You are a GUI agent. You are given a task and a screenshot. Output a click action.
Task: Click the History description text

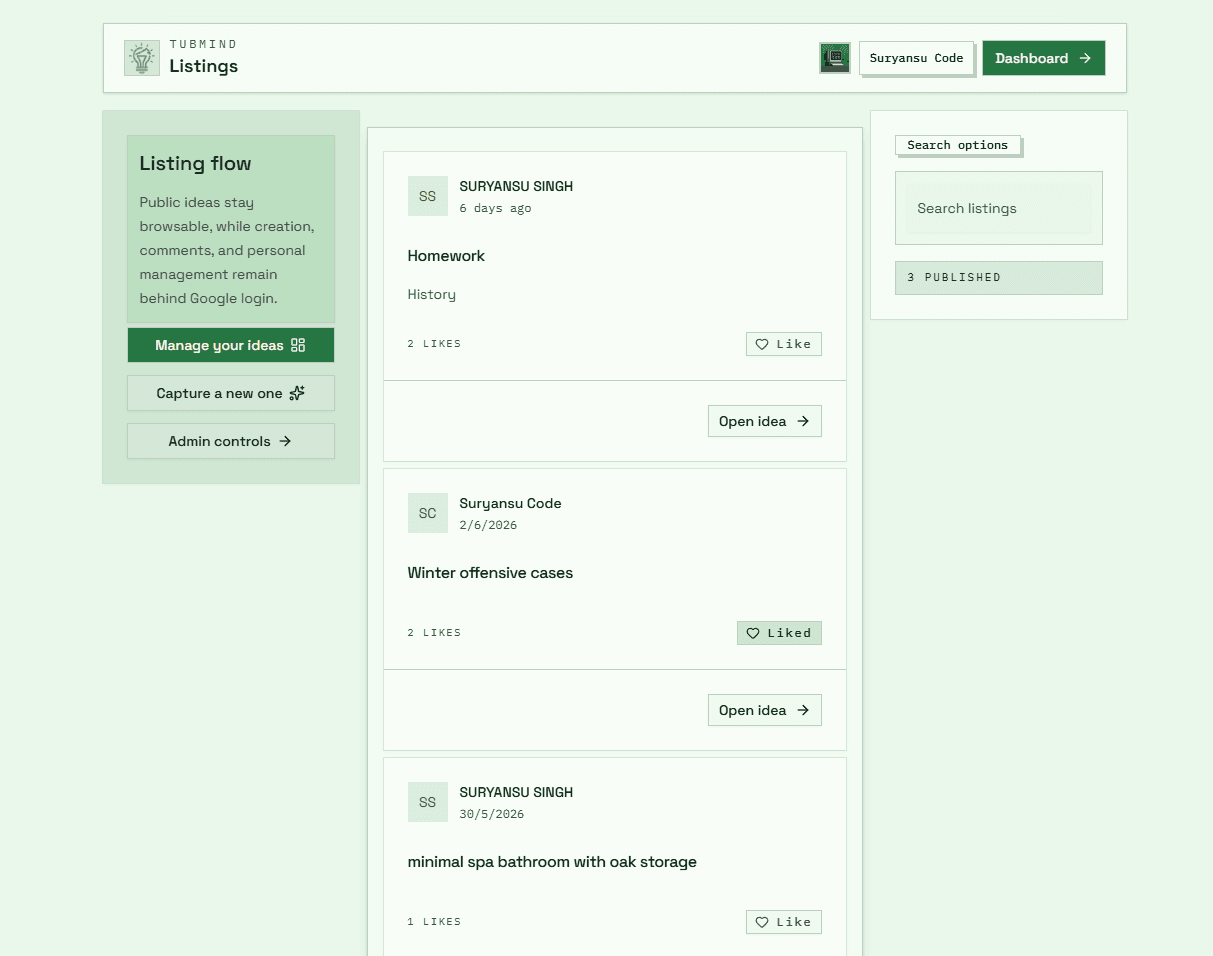432,294
